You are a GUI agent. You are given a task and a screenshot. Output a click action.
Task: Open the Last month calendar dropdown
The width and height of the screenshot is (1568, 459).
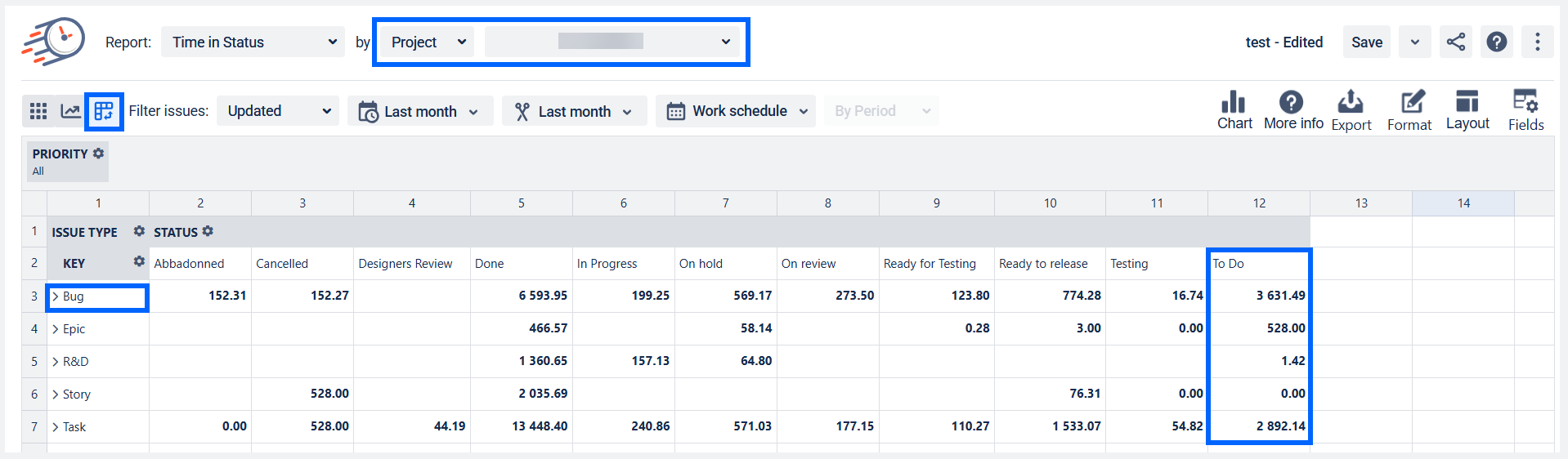point(420,111)
